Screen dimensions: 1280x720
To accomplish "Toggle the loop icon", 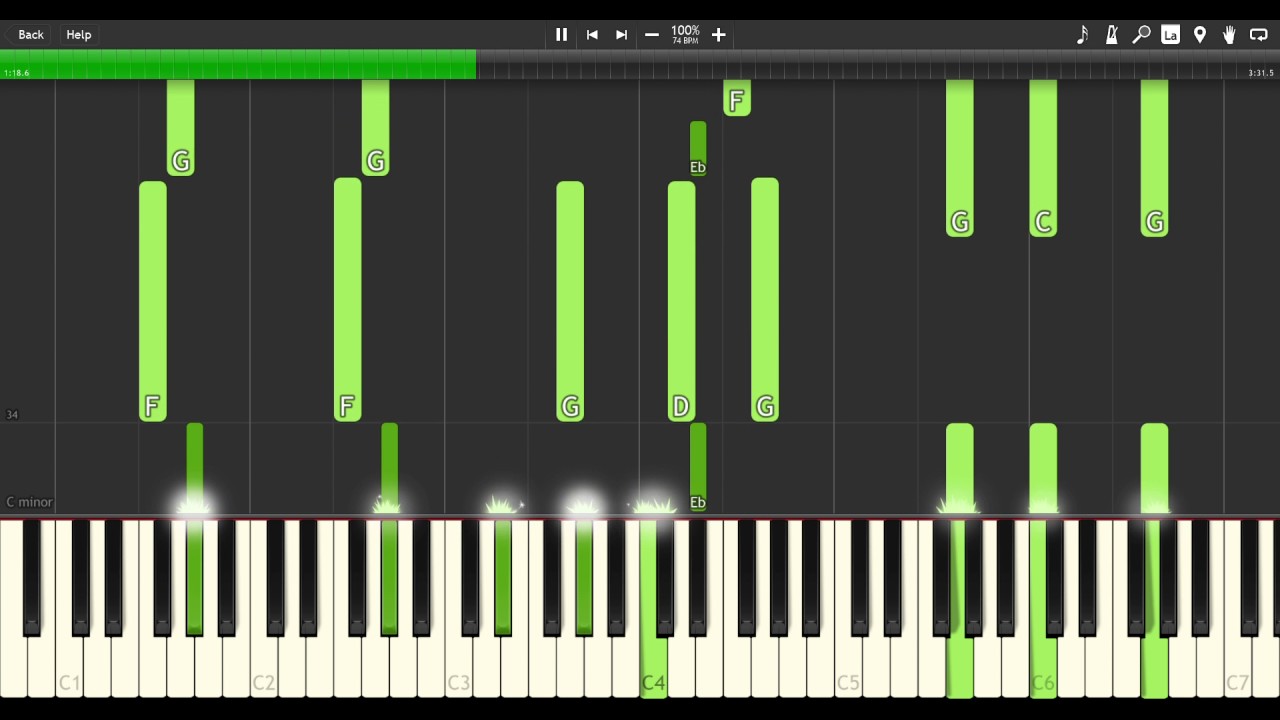I will click(1259, 34).
